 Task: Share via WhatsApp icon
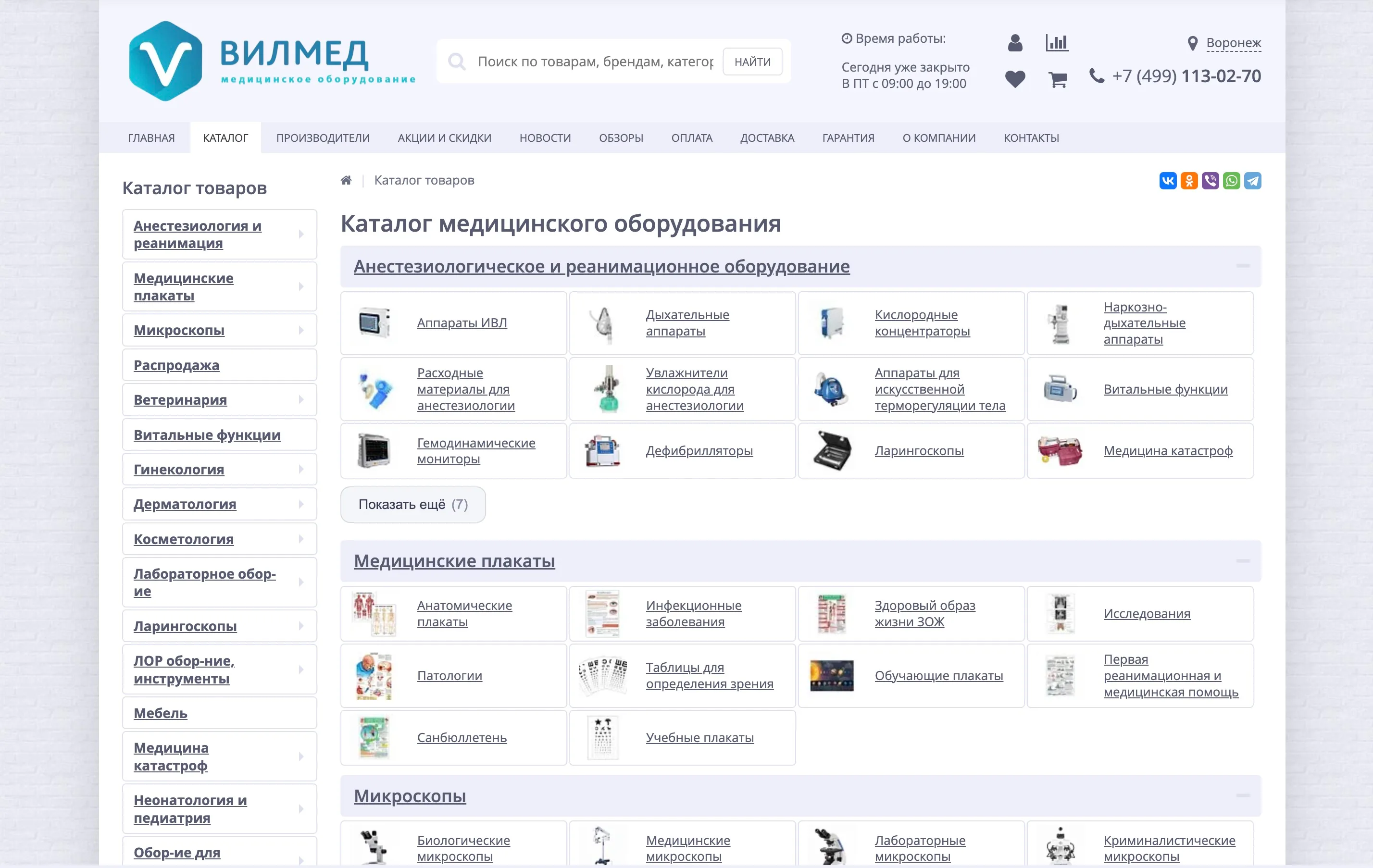pos(1231,181)
